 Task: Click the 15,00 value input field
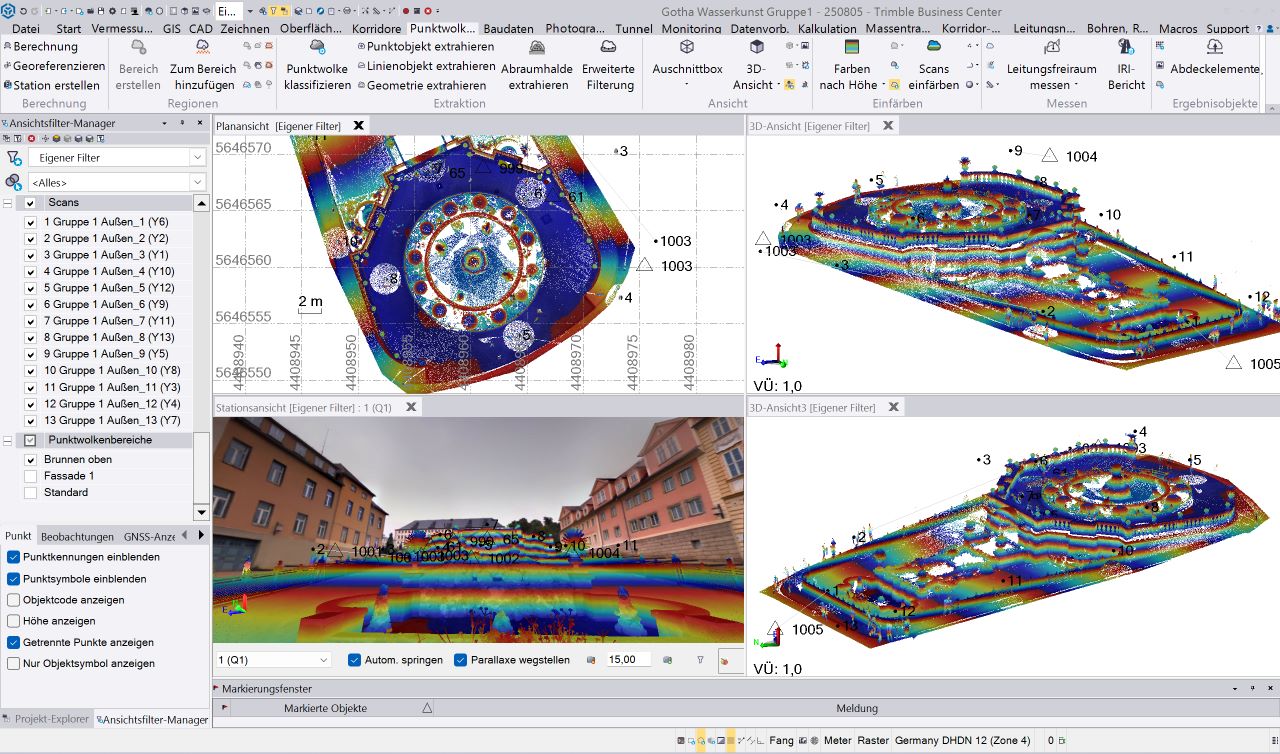click(628, 660)
